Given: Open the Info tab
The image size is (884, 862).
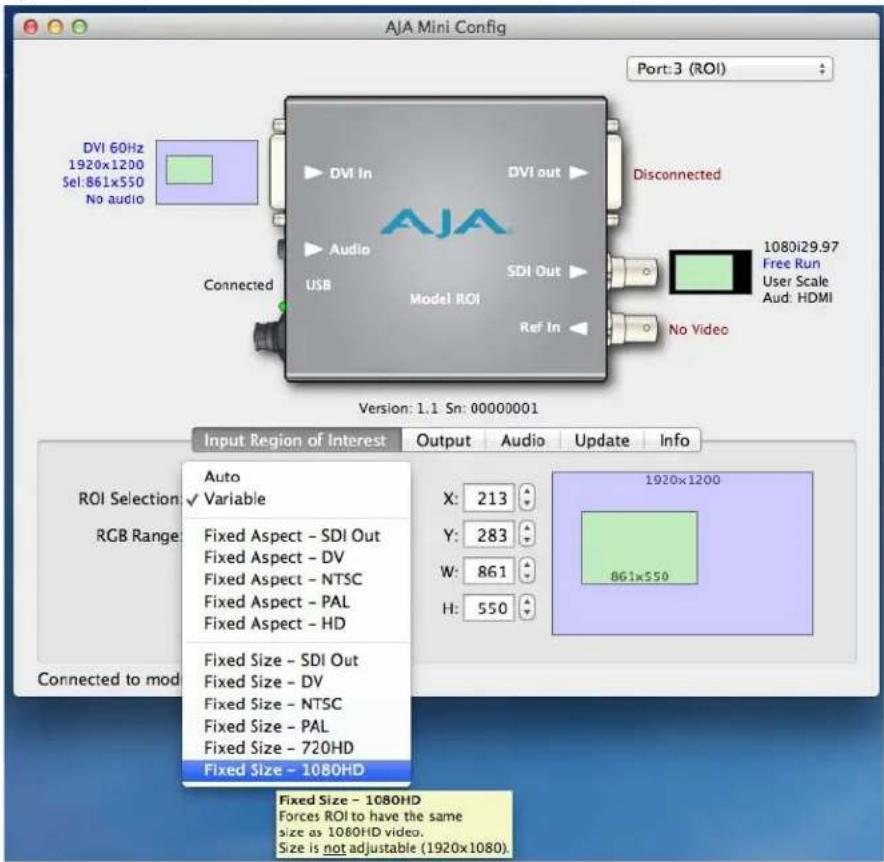Looking at the screenshot, I should (674, 440).
